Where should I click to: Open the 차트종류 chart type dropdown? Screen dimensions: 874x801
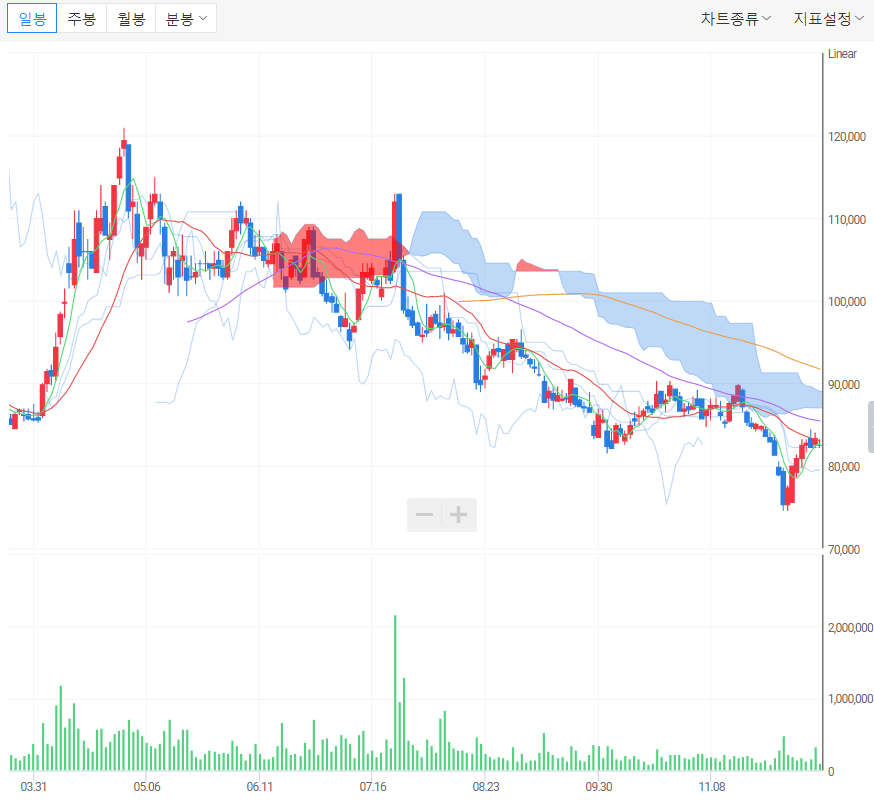735,19
